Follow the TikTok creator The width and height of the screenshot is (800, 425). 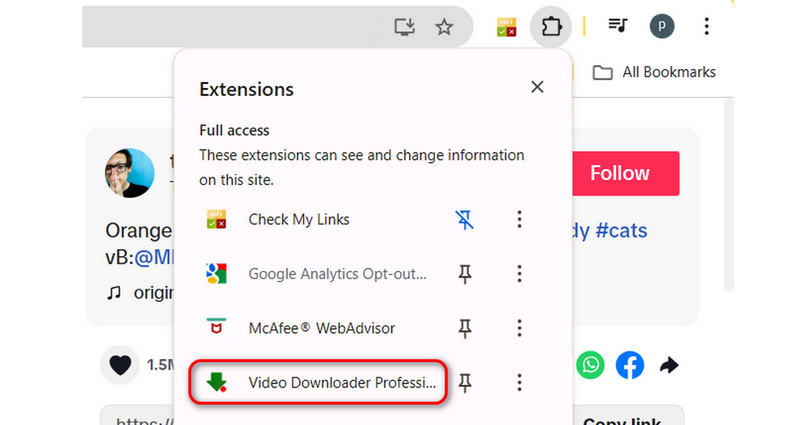click(626, 173)
